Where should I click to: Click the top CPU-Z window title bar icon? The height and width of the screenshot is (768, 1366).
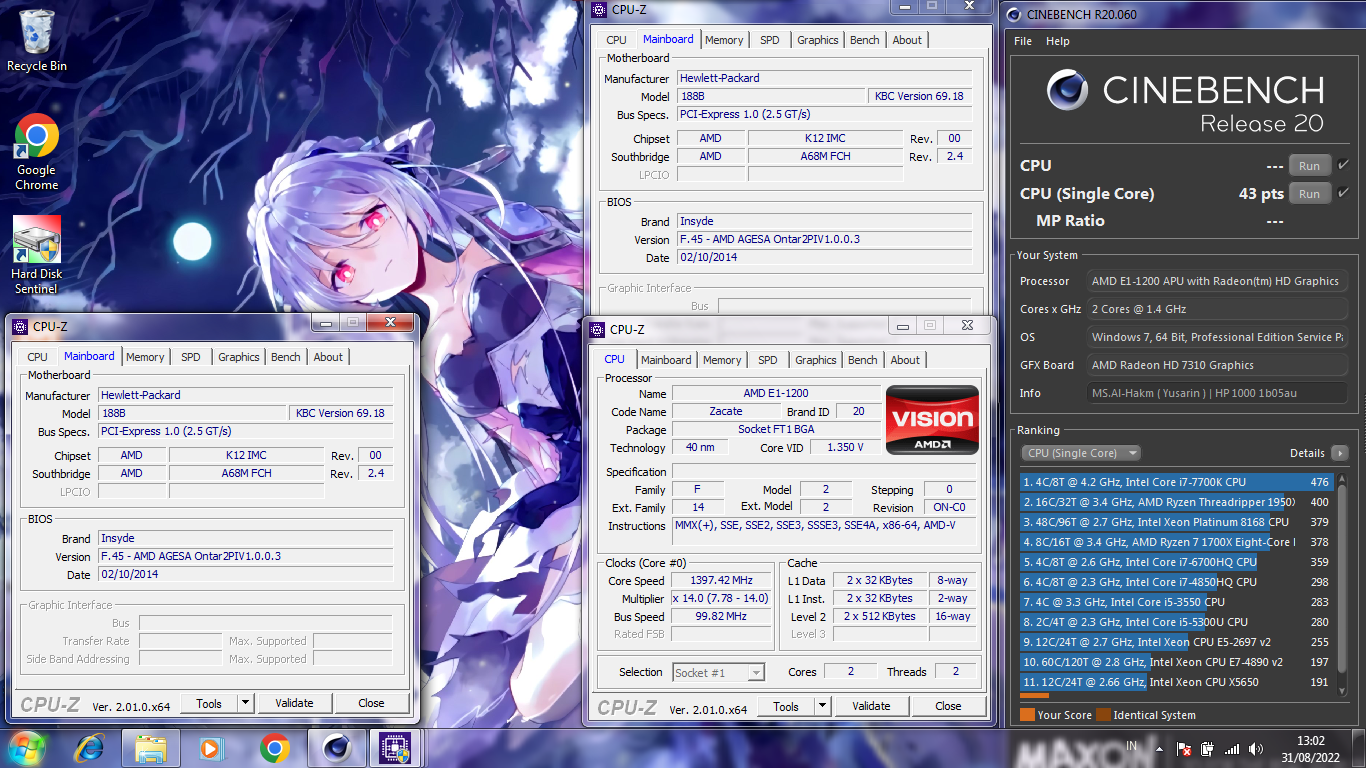[x=598, y=10]
